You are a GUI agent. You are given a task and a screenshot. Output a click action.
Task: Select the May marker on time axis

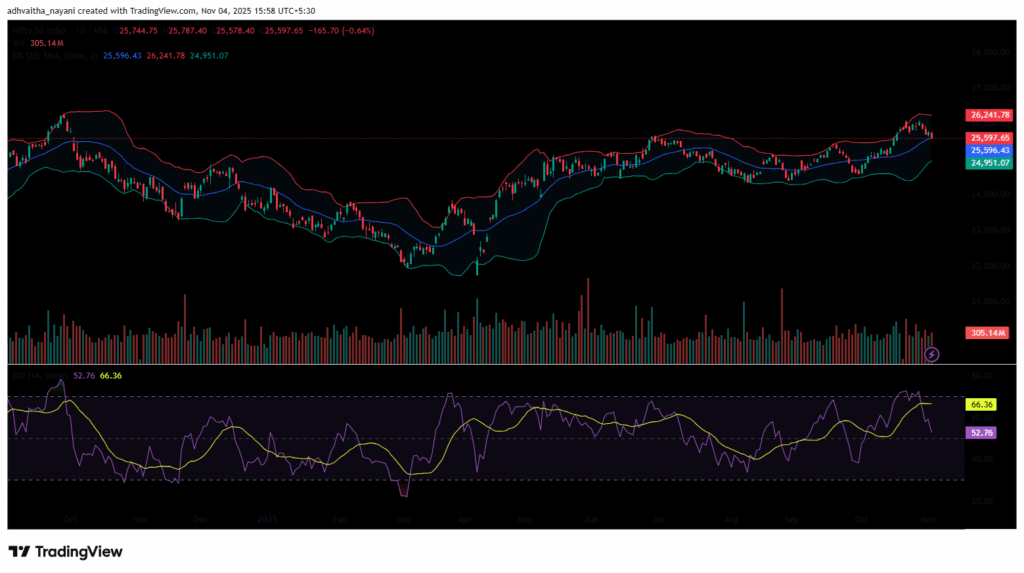[525, 520]
